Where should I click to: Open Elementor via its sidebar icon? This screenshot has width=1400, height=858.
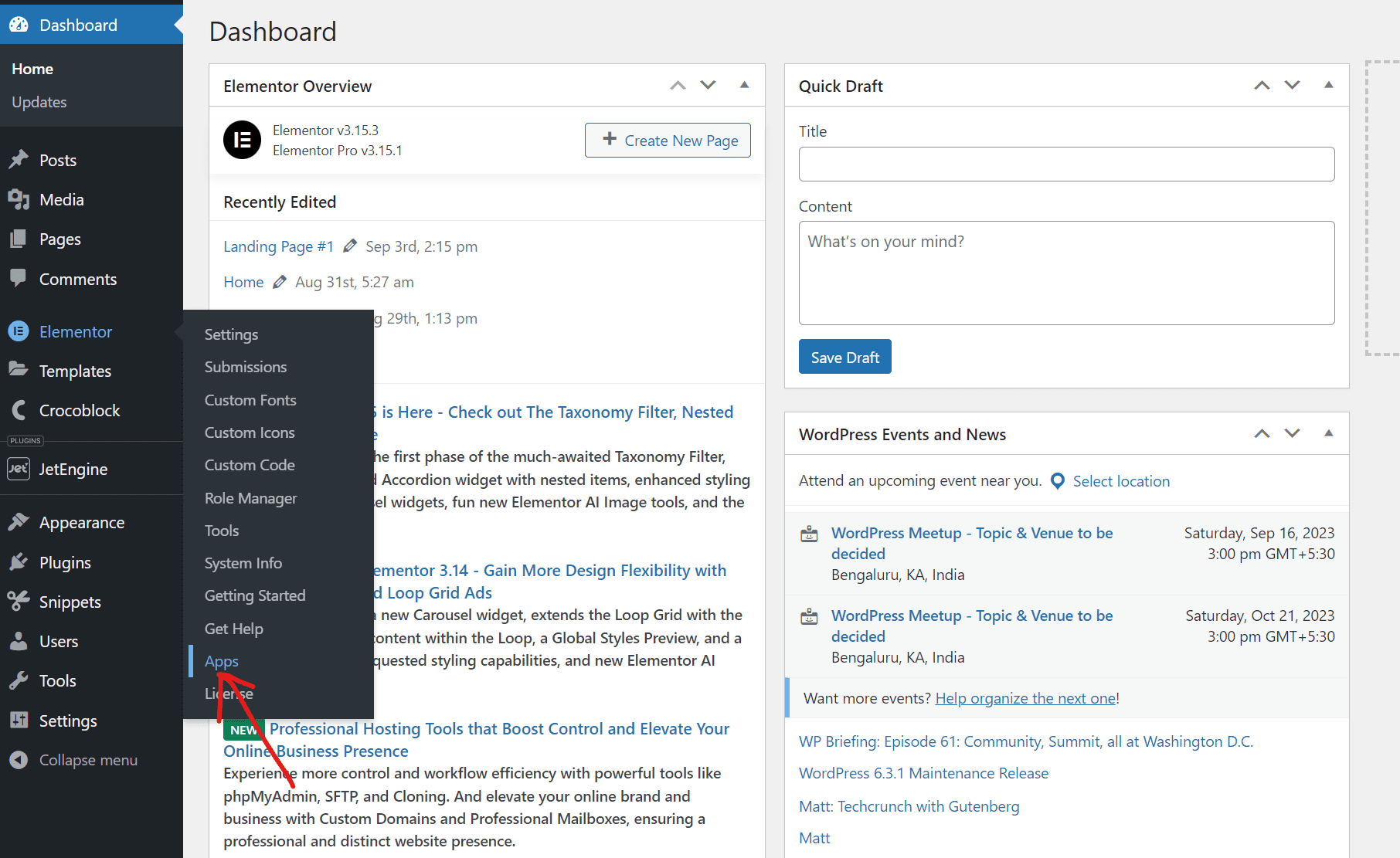point(19,331)
